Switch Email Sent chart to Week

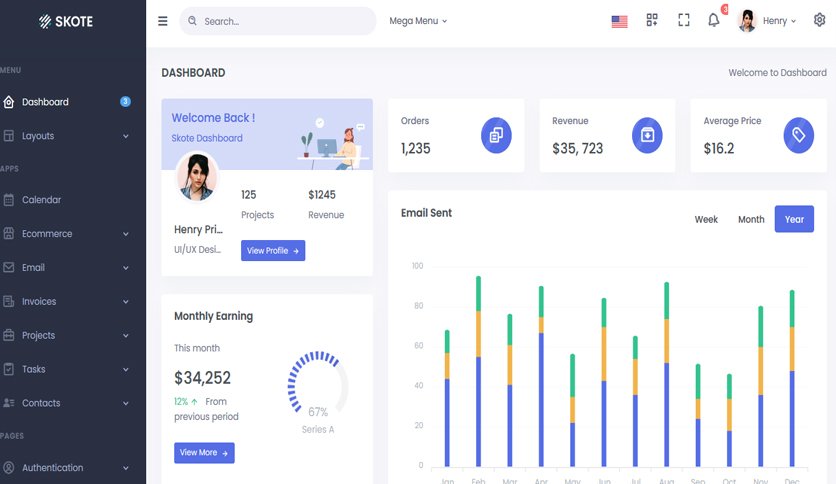tap(706, 219)
